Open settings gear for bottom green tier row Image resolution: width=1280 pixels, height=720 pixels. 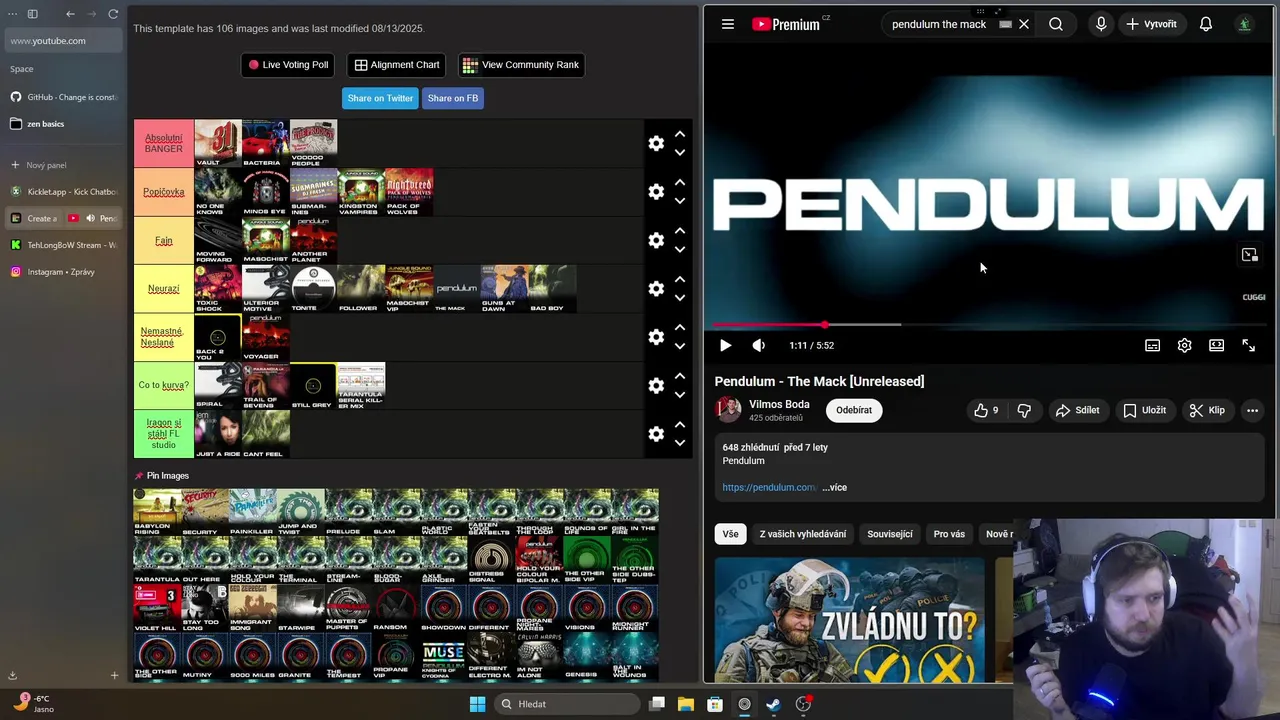click(656, 434)
